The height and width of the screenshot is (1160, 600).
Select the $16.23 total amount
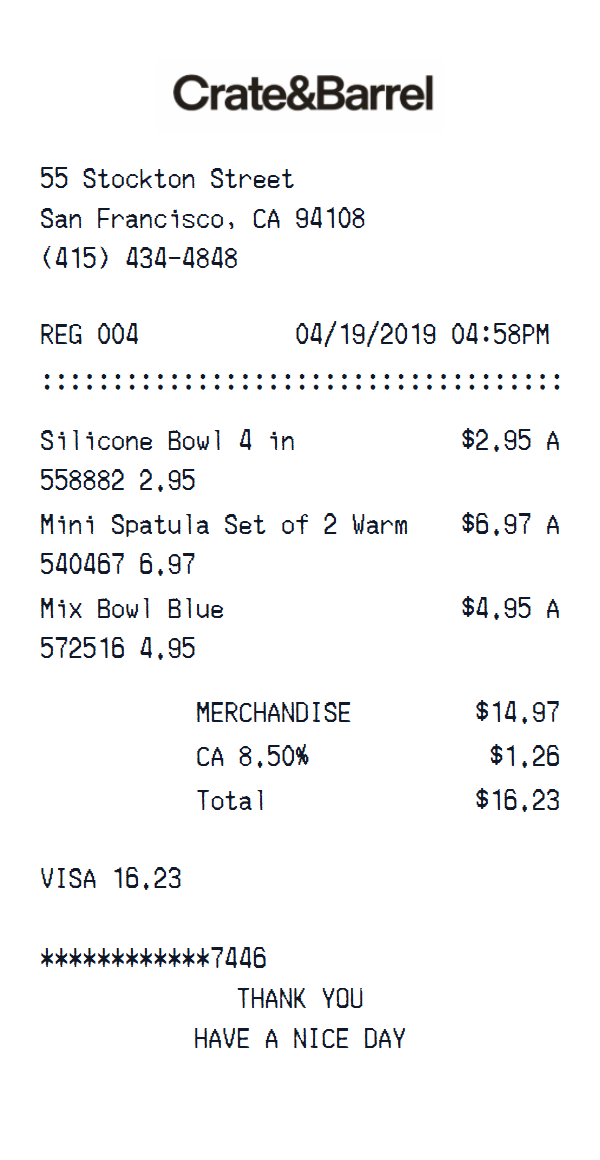coord(517,800)
